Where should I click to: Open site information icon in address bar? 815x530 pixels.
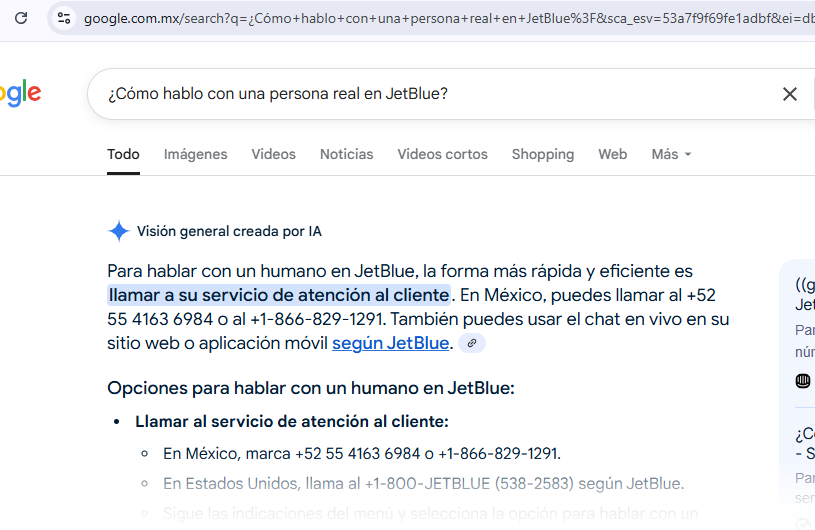64,18
